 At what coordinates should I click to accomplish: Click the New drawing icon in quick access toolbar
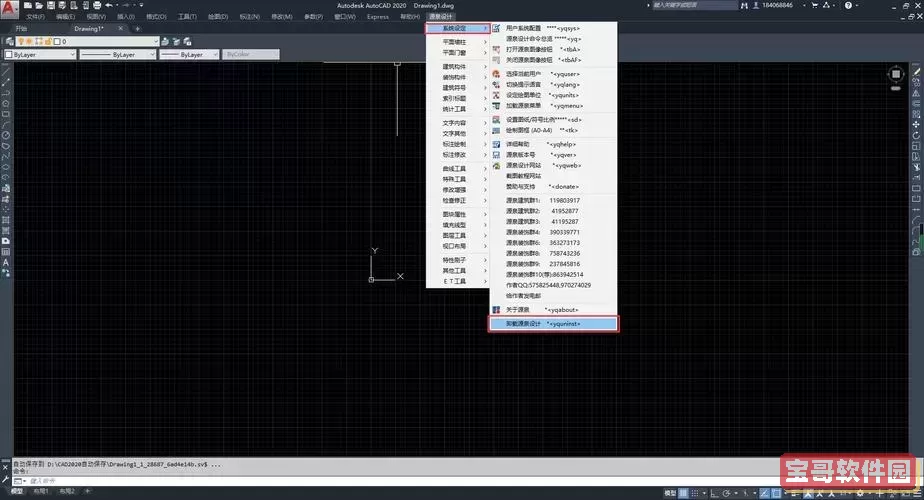coord(28,5)
